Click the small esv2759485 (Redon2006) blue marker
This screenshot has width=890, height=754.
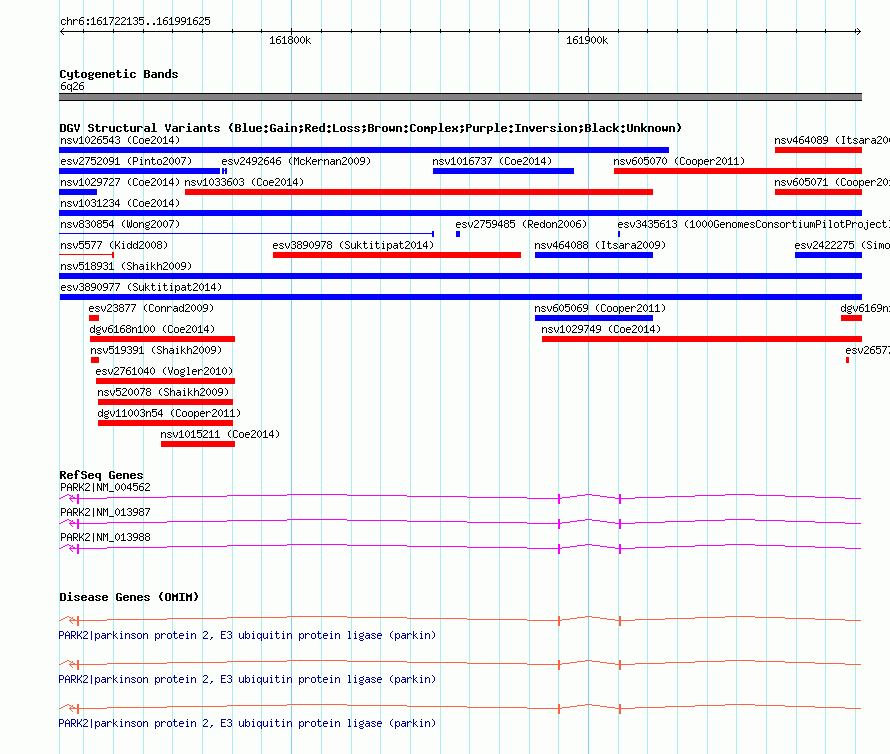click(458, 234)
